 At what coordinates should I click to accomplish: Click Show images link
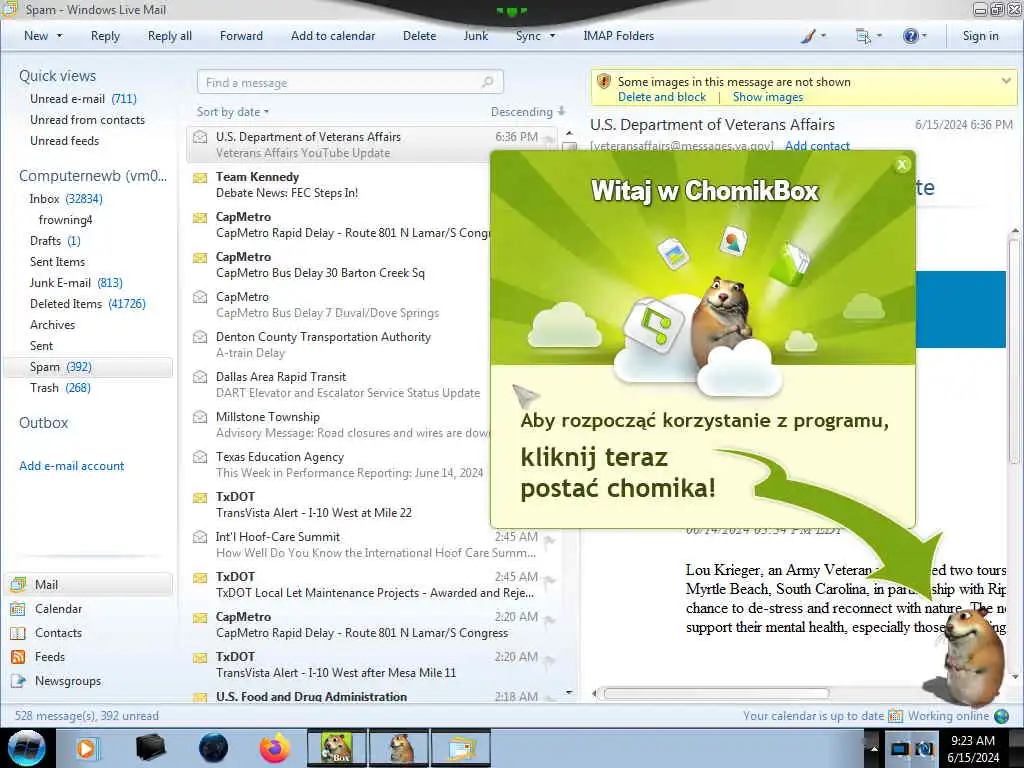(767, 97)
